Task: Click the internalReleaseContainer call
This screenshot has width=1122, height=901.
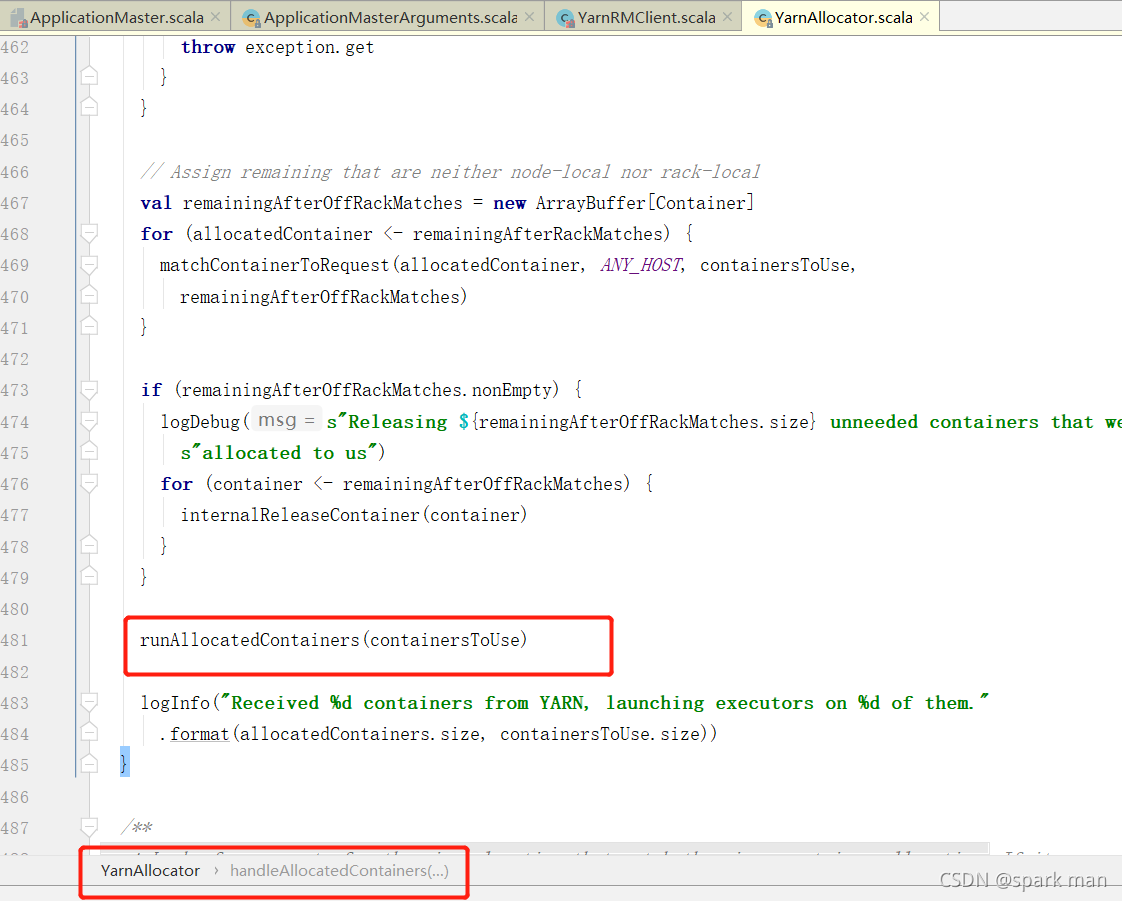Action: (354, 515)
